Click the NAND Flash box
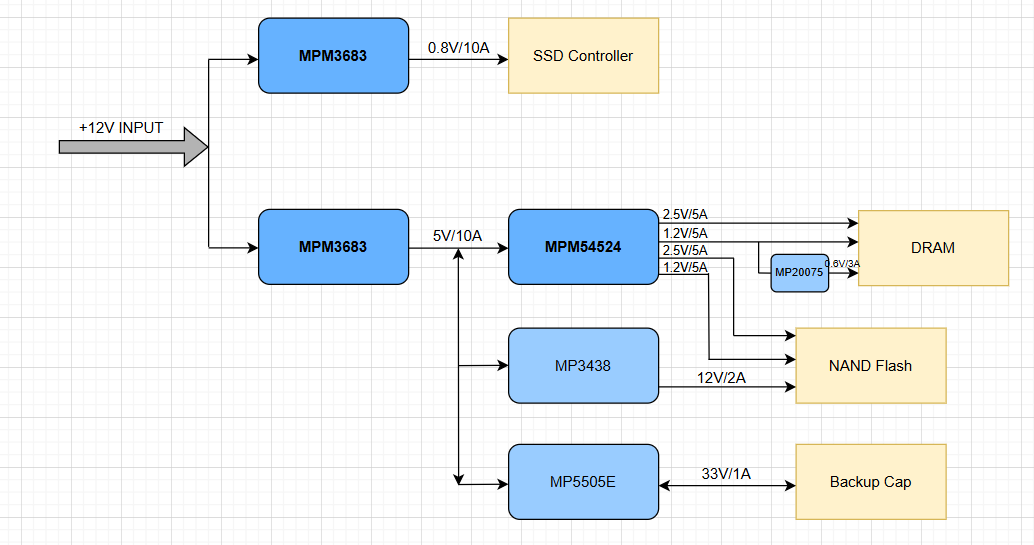The image size is (1034, 545). (x=870, y=366)
